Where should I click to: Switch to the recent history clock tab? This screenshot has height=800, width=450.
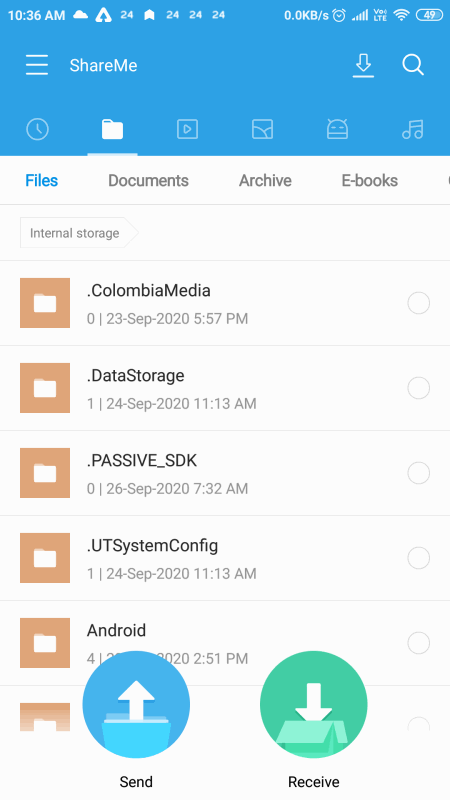[x=37, y=129]
